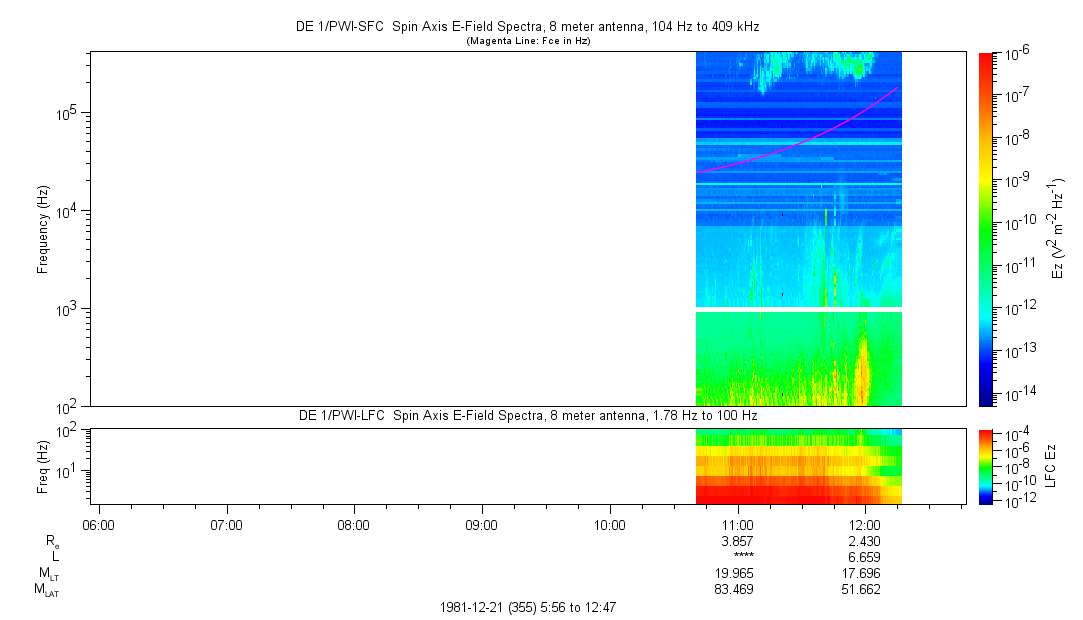Click the 09:00 time axis label
Image resolution: width=1083 pixels, height=620 pixels.
point(482,525)
